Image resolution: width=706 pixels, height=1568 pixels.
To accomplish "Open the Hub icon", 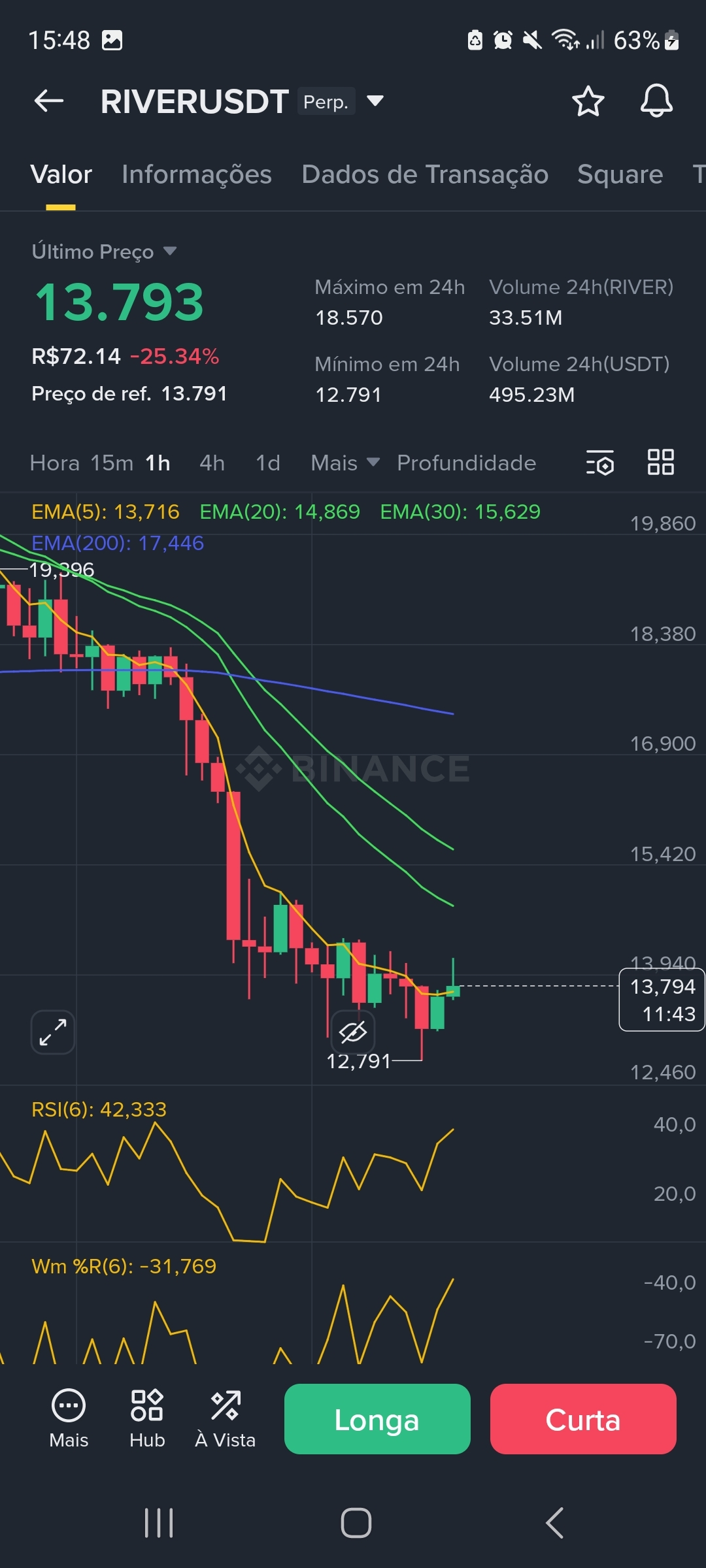I will pos(147,1405).
